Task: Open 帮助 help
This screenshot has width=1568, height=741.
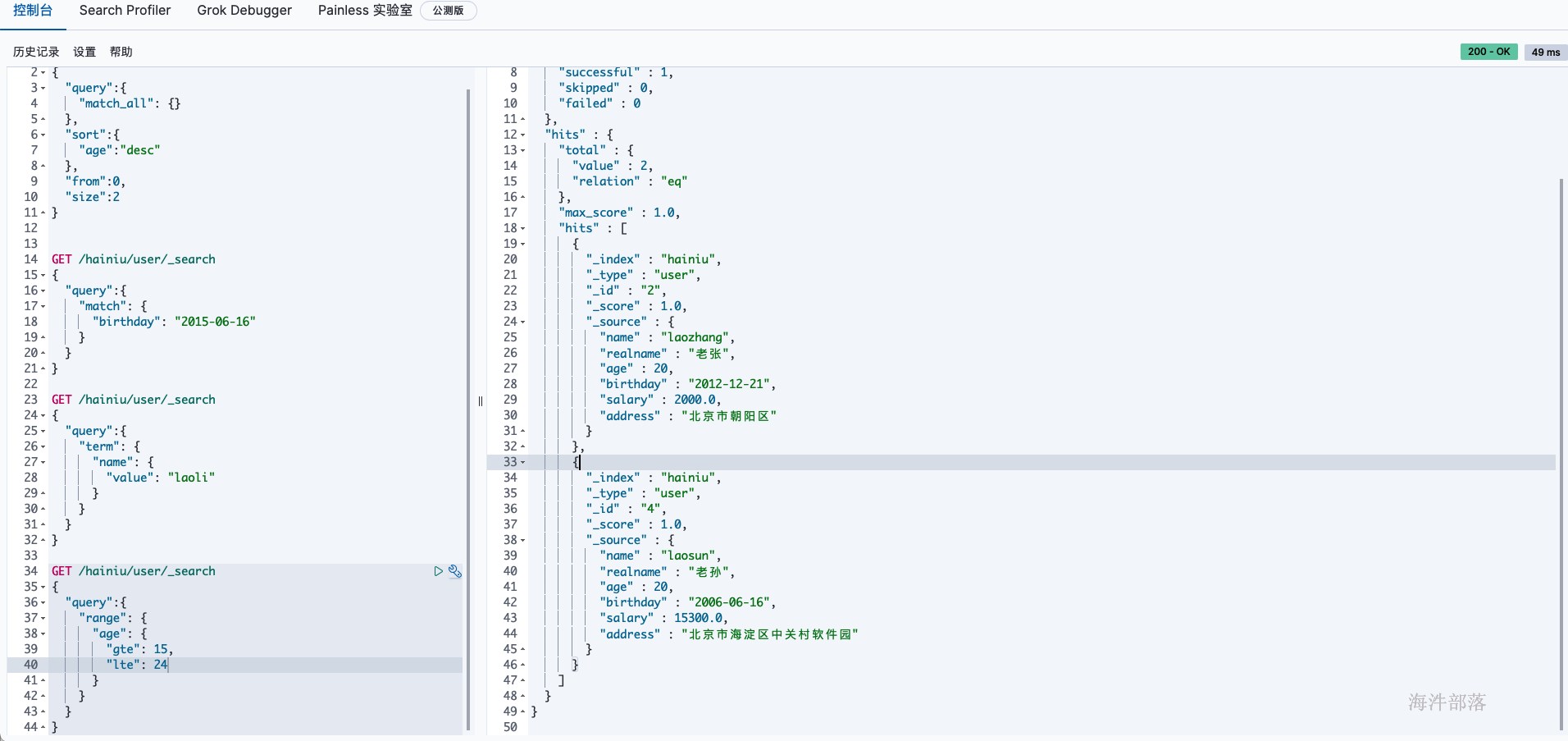Action: tap(121, 52)
